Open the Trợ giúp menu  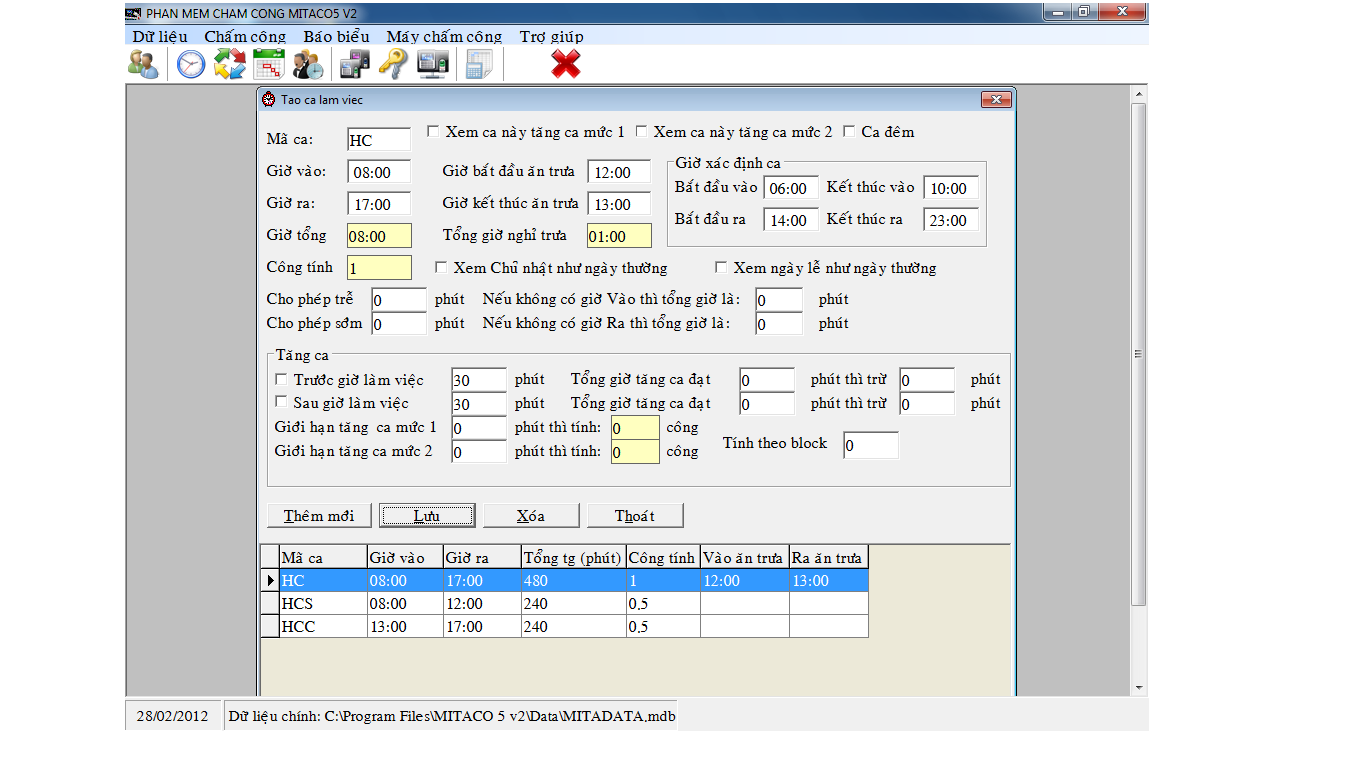(551, 36)
